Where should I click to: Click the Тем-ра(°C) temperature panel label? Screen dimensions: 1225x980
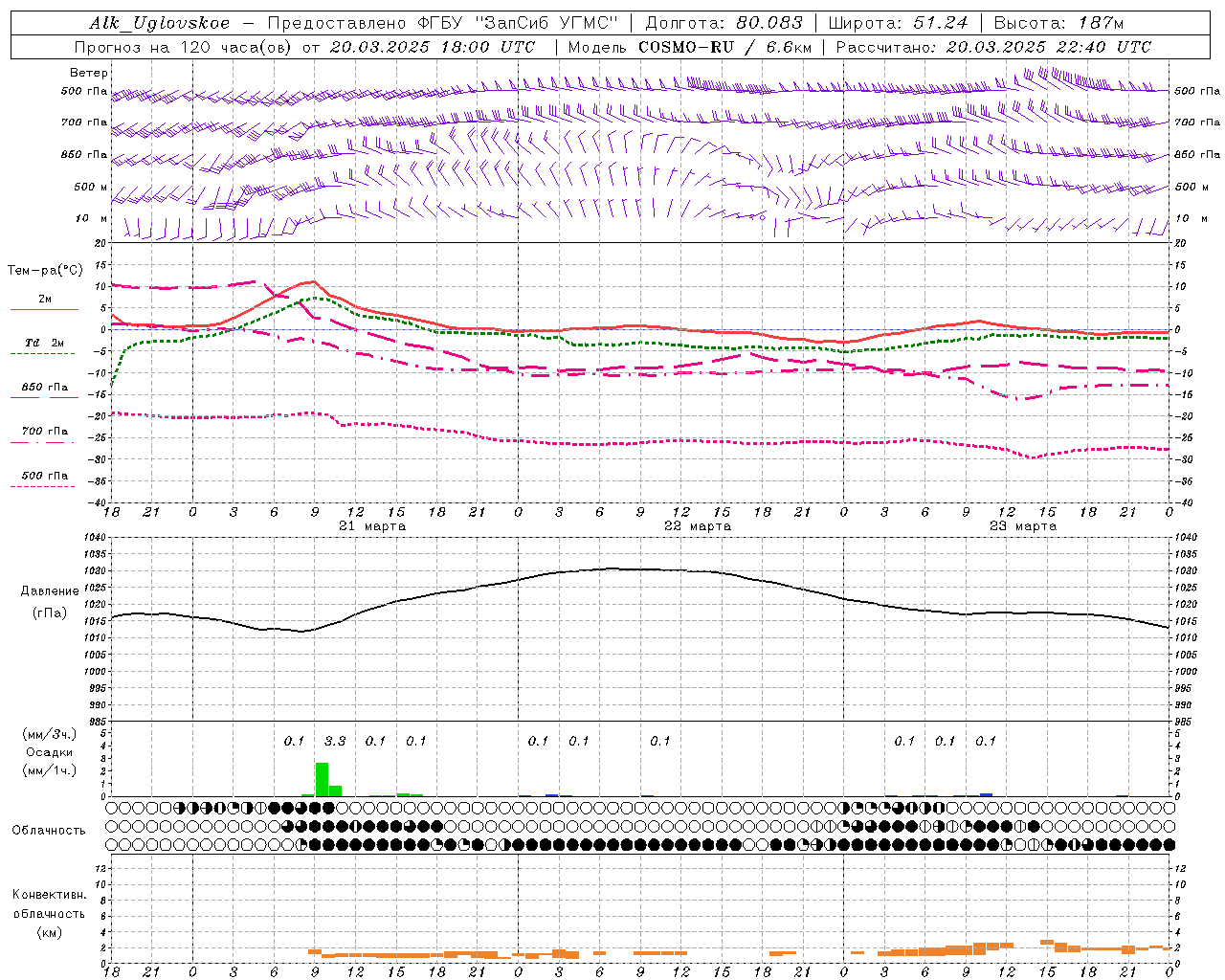pos(45,271)
